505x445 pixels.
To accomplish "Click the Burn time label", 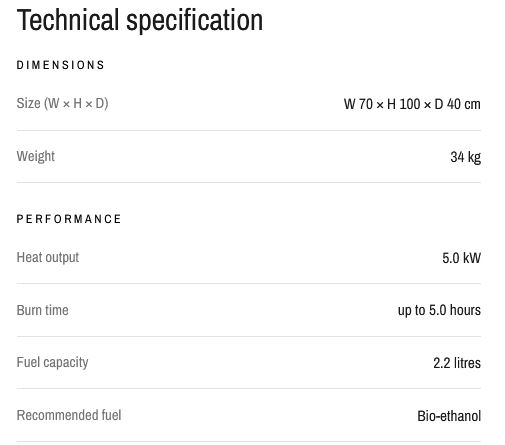I will tap(43, 310).
